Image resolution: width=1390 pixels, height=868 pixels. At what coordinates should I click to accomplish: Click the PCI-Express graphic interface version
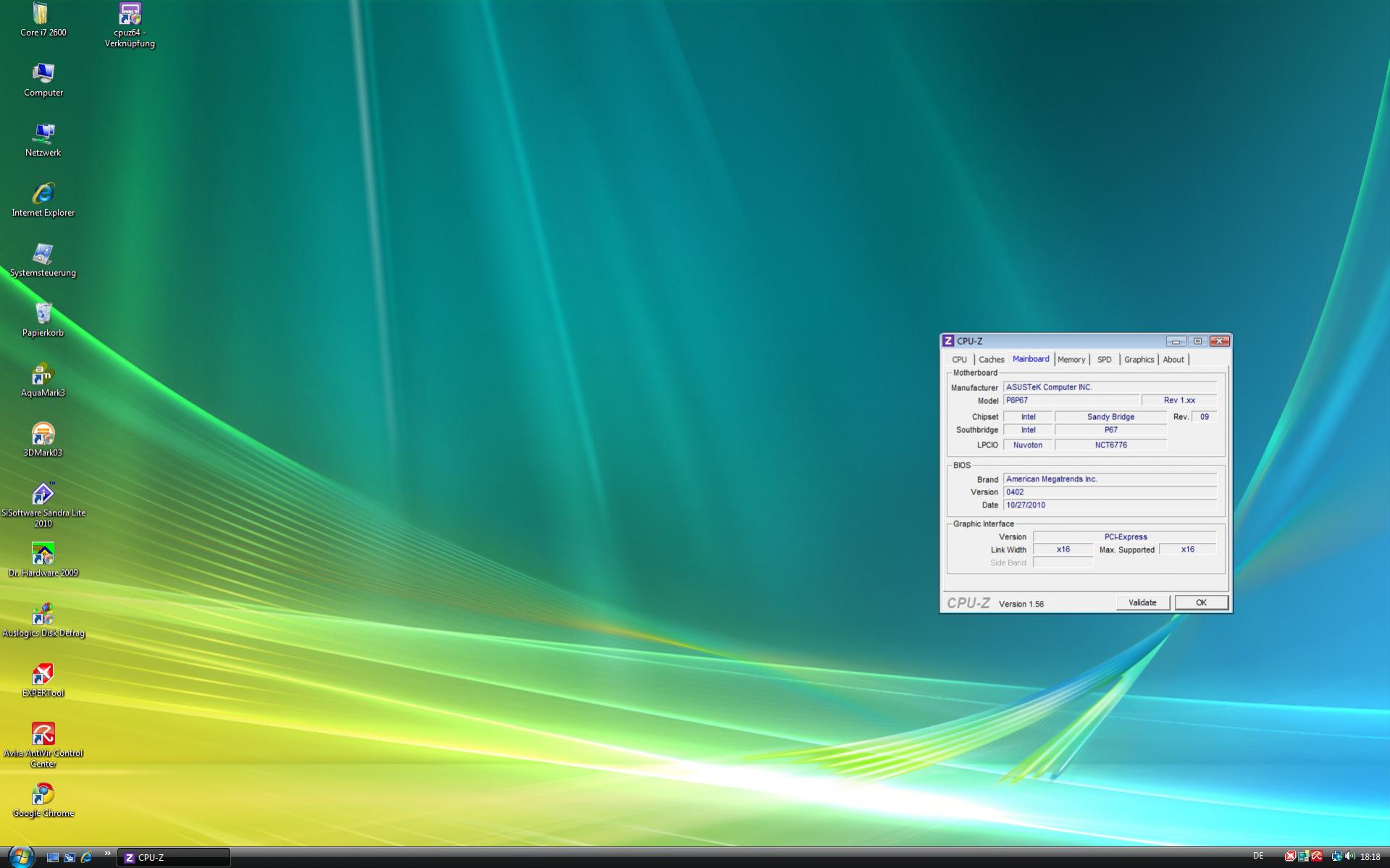tap(1125, 537)
